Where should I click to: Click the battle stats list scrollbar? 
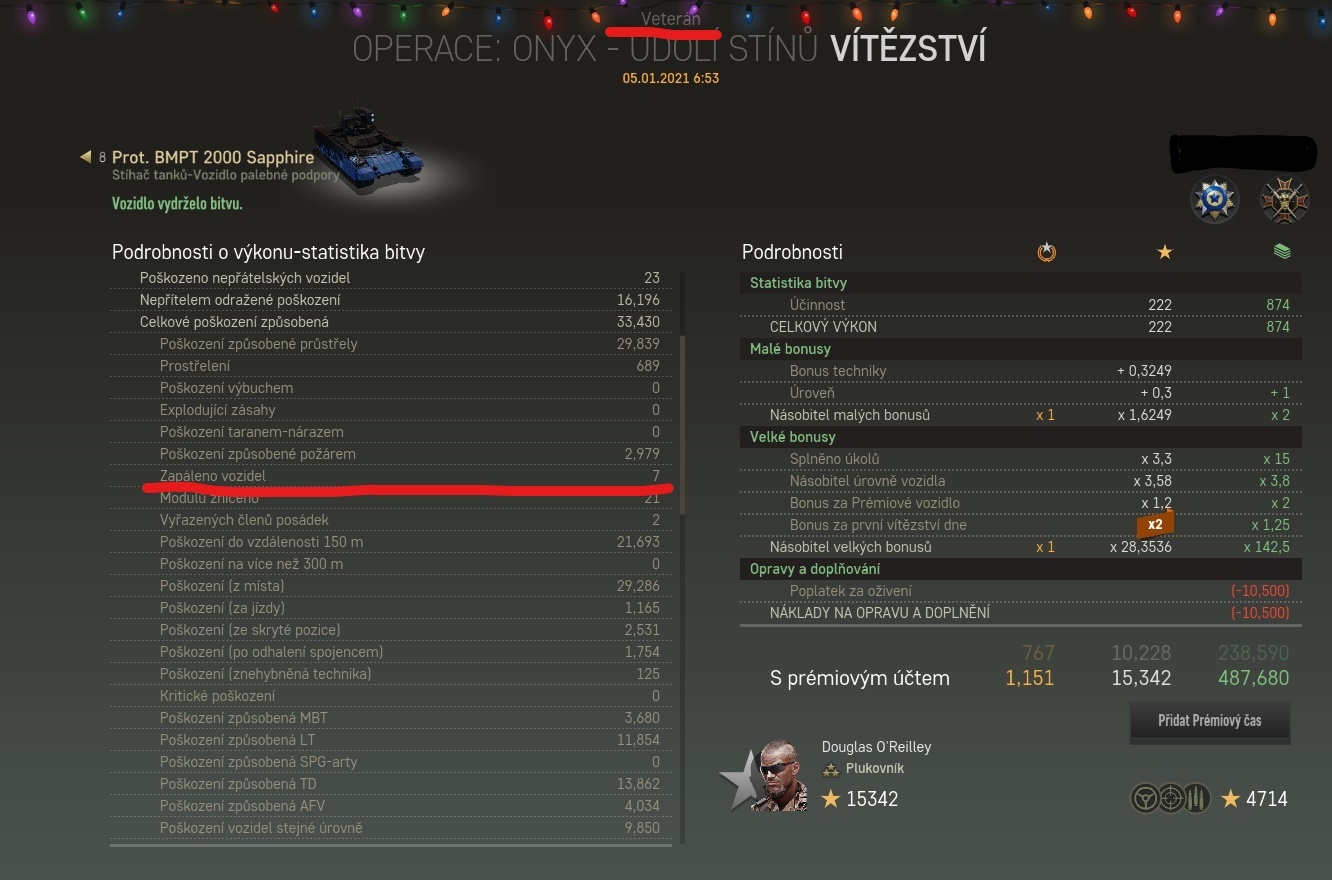click(x=683, y=425)
